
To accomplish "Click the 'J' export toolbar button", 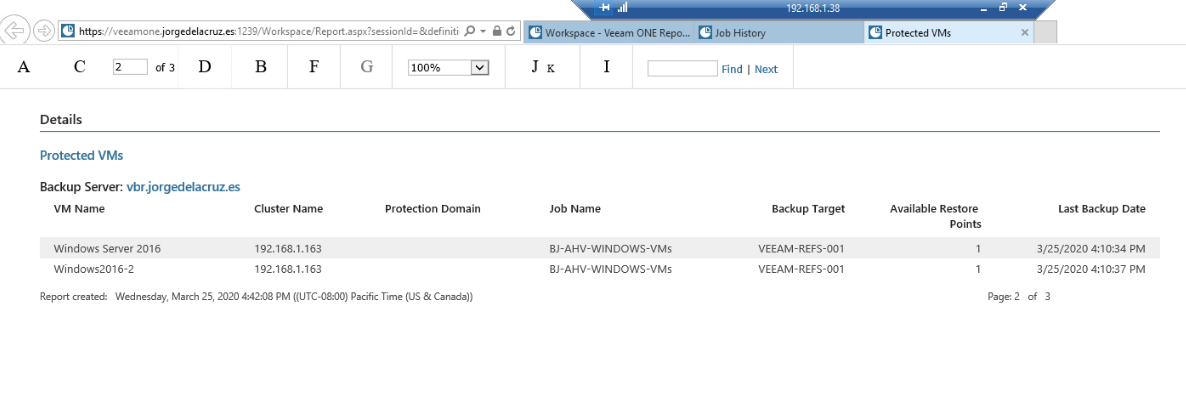I will point(535,67).
